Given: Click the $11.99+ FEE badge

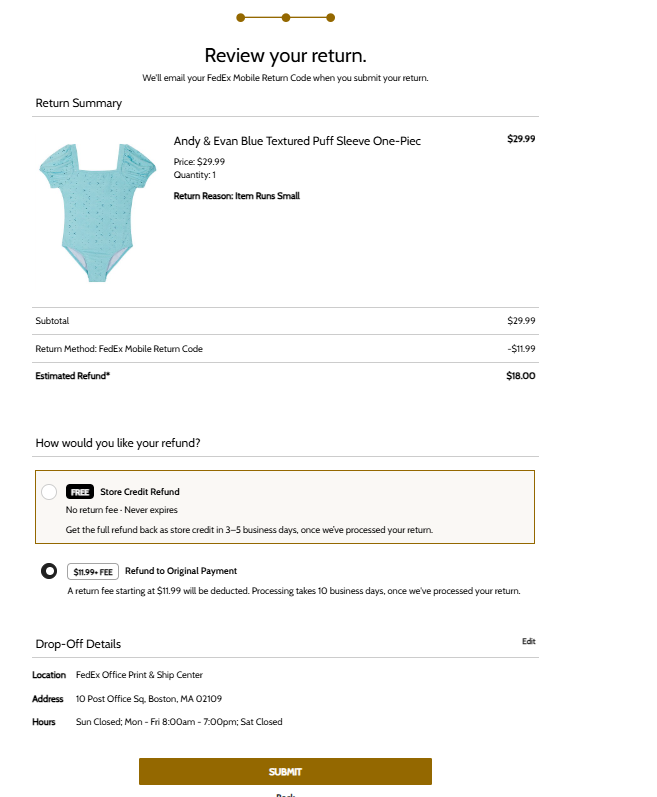Looking at the screenshot, I should (x=93, y=571).
